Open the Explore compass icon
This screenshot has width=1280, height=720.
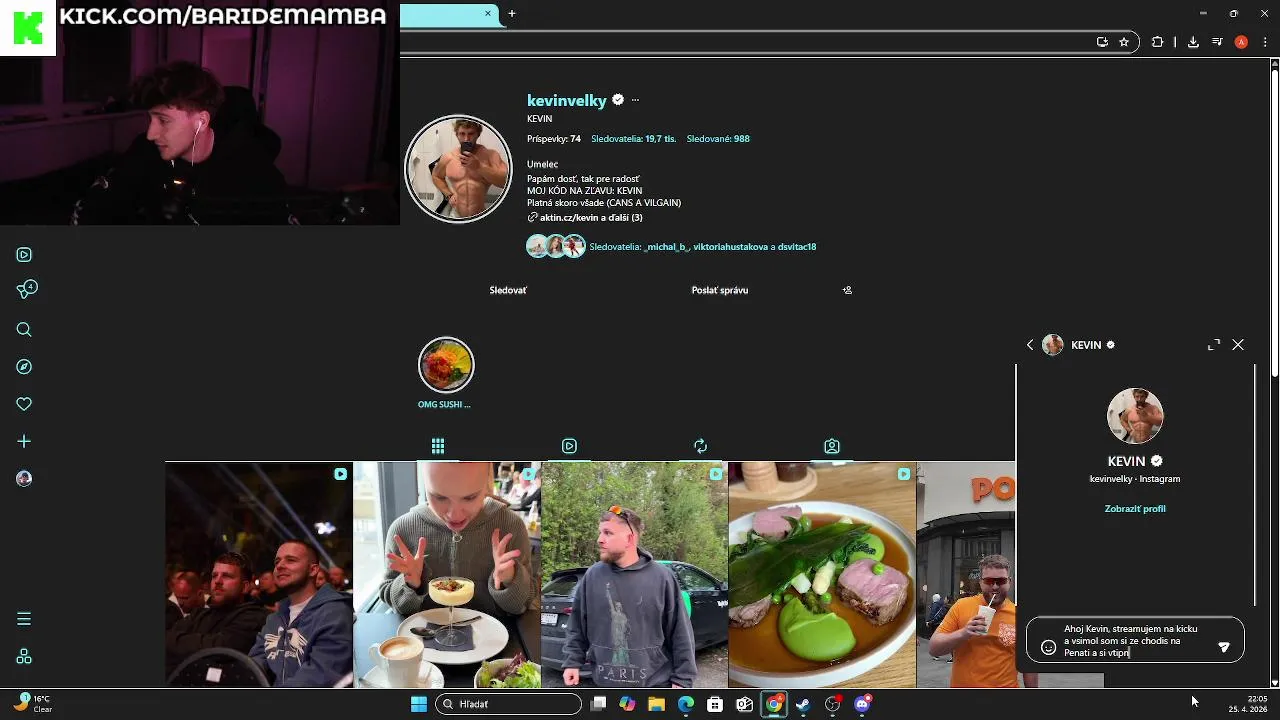click(x=24, y=367)
